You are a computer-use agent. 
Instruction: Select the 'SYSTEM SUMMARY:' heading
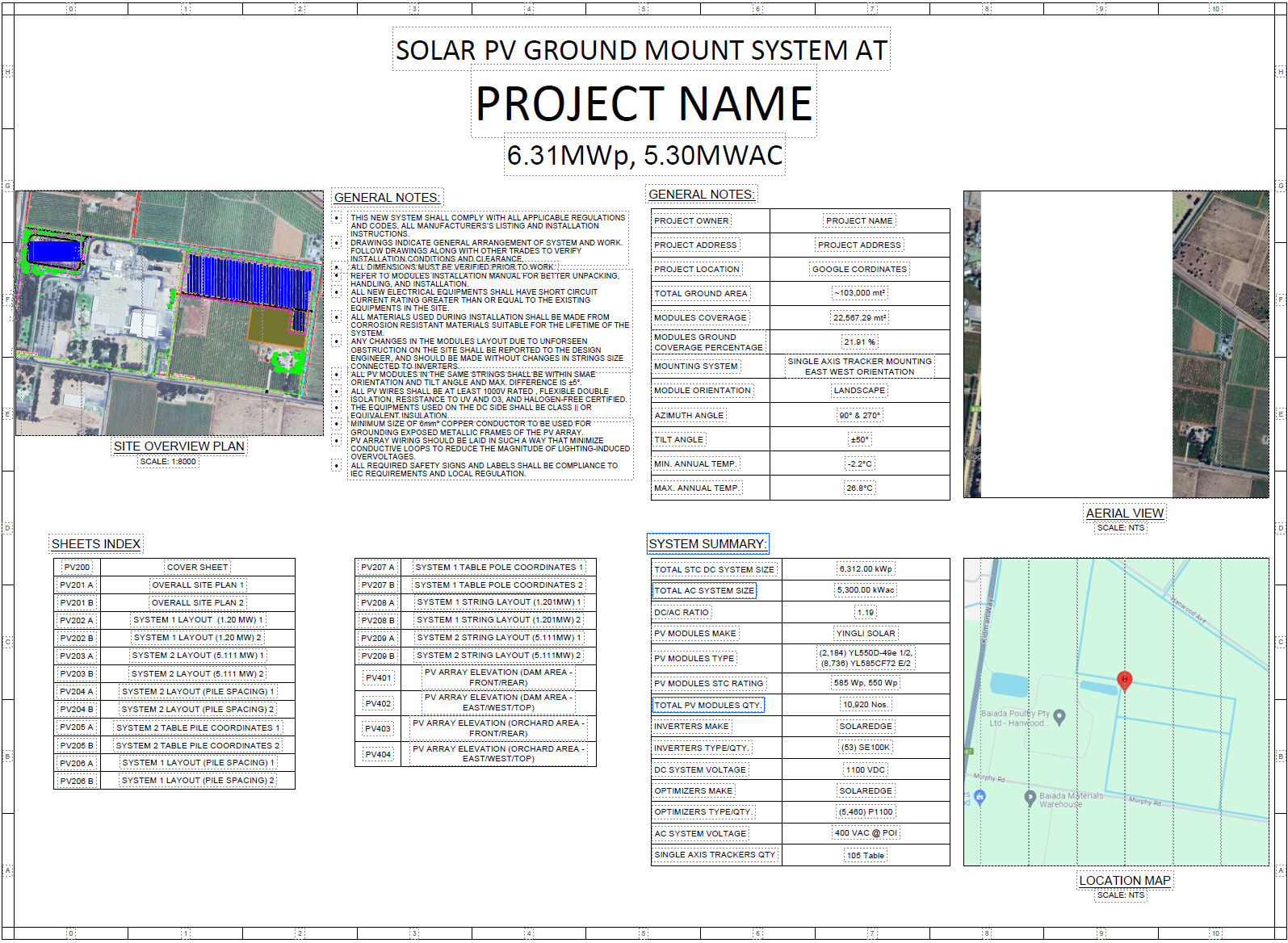707,544
